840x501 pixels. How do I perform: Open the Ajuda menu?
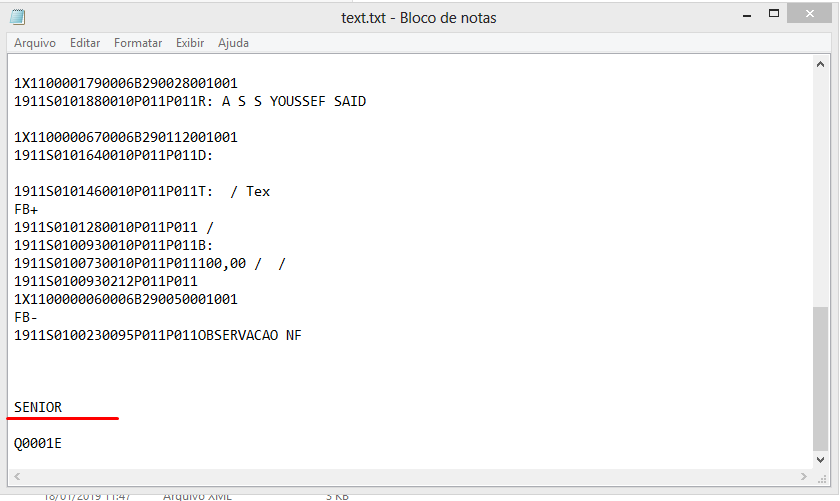[233, 43]
